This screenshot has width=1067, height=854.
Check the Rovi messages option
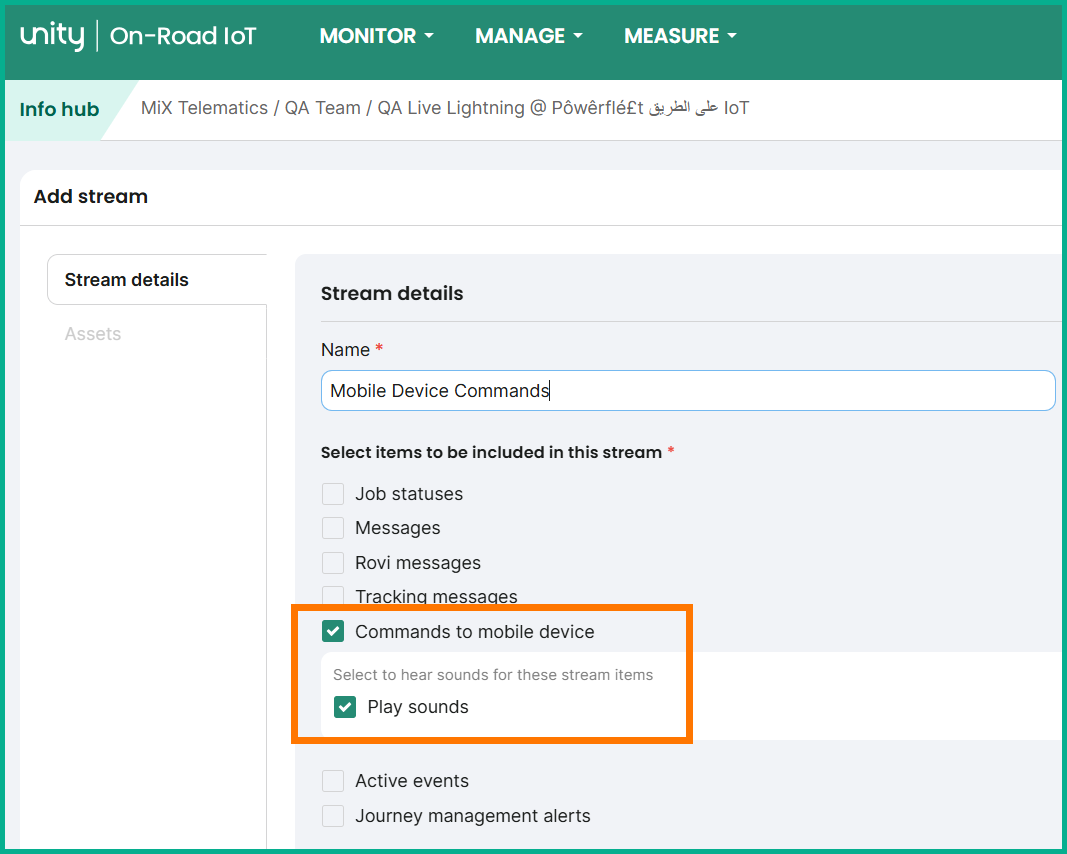click(333, 563)
